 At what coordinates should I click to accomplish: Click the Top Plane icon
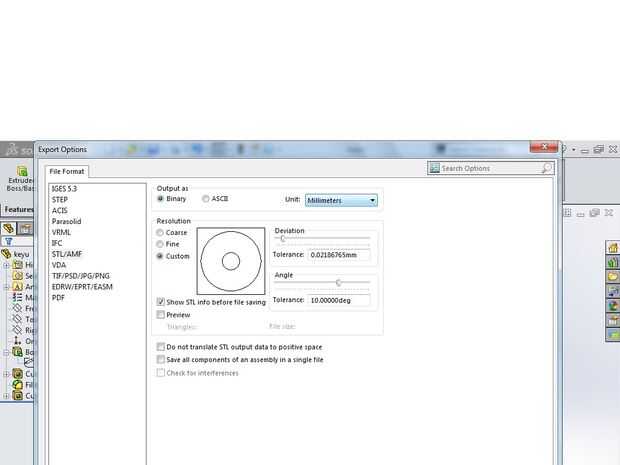tap(18, 319)
